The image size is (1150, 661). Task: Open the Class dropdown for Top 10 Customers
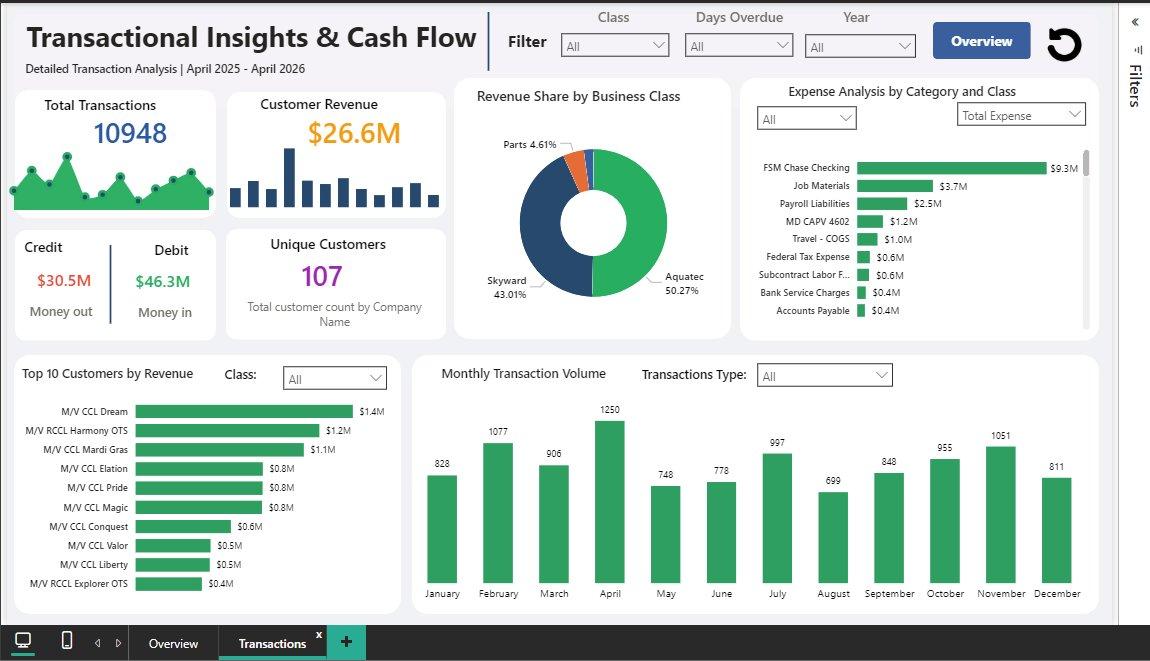(334, 379)
